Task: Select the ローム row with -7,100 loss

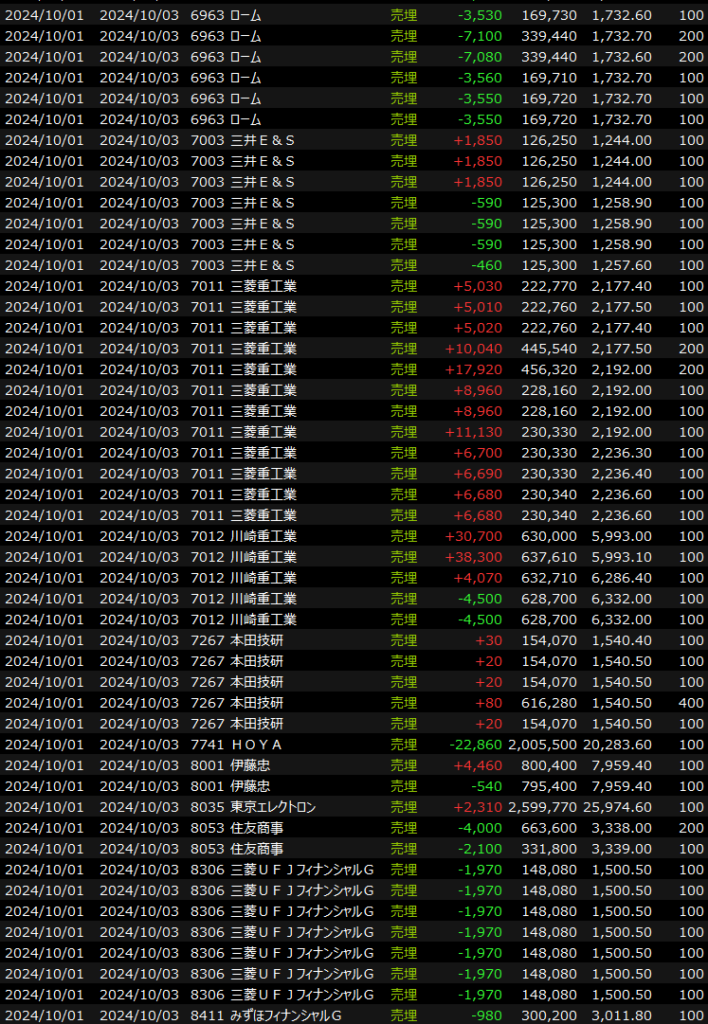Action: coord(354,36)
